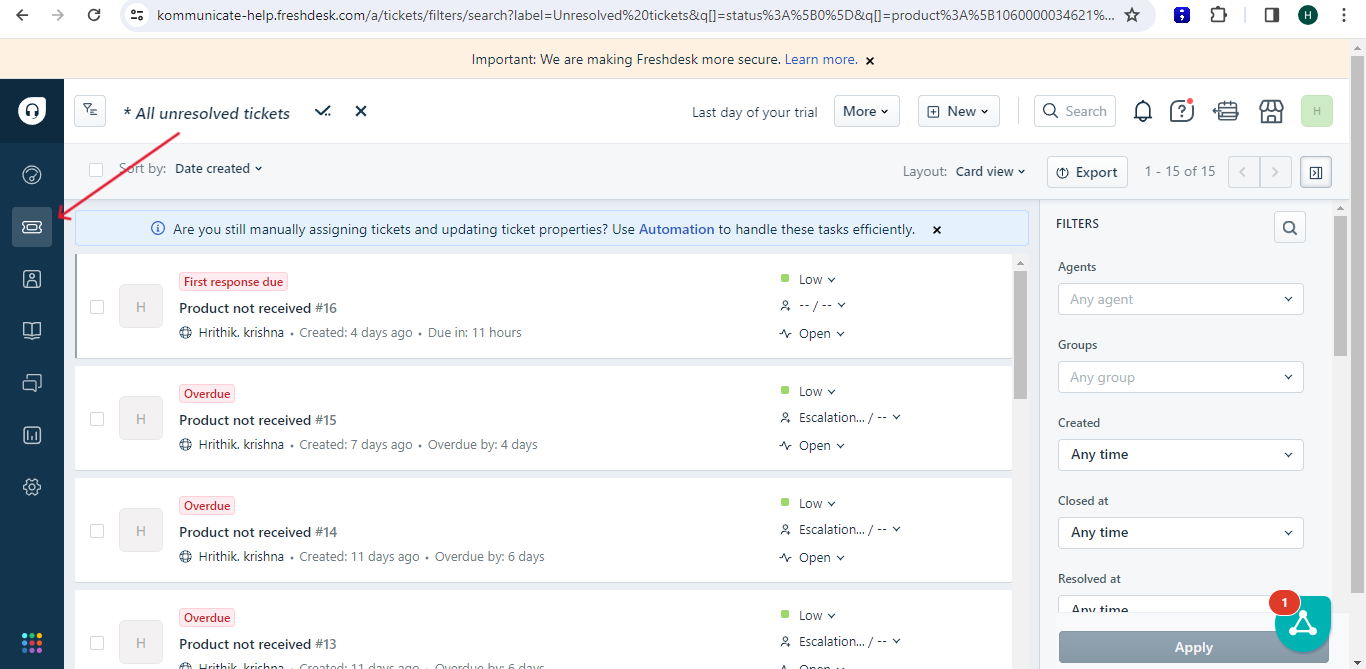Open the Tickets section in sidebar
This screenshot has height=669, width=1366.
pos(31,226)
